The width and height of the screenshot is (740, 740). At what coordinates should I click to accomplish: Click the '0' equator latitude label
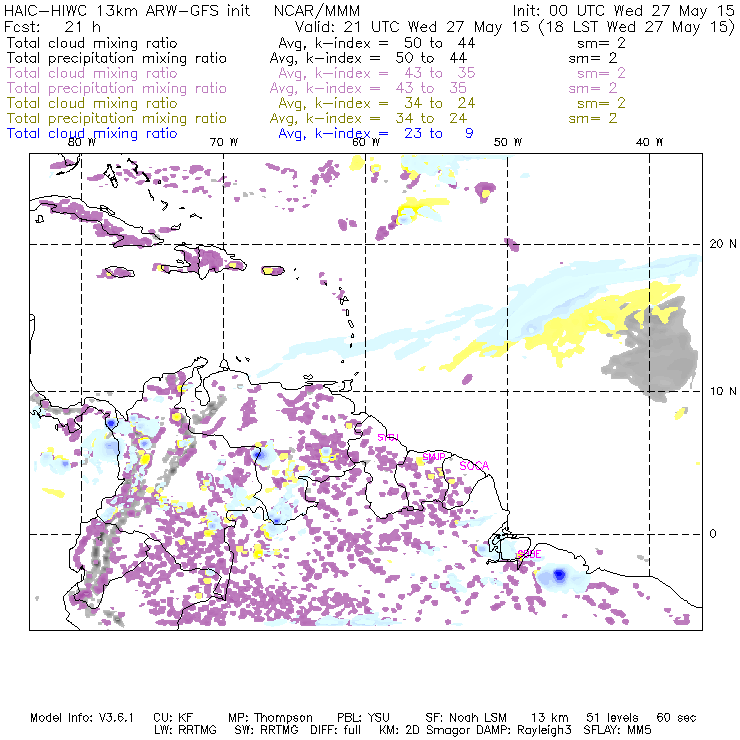713,534
